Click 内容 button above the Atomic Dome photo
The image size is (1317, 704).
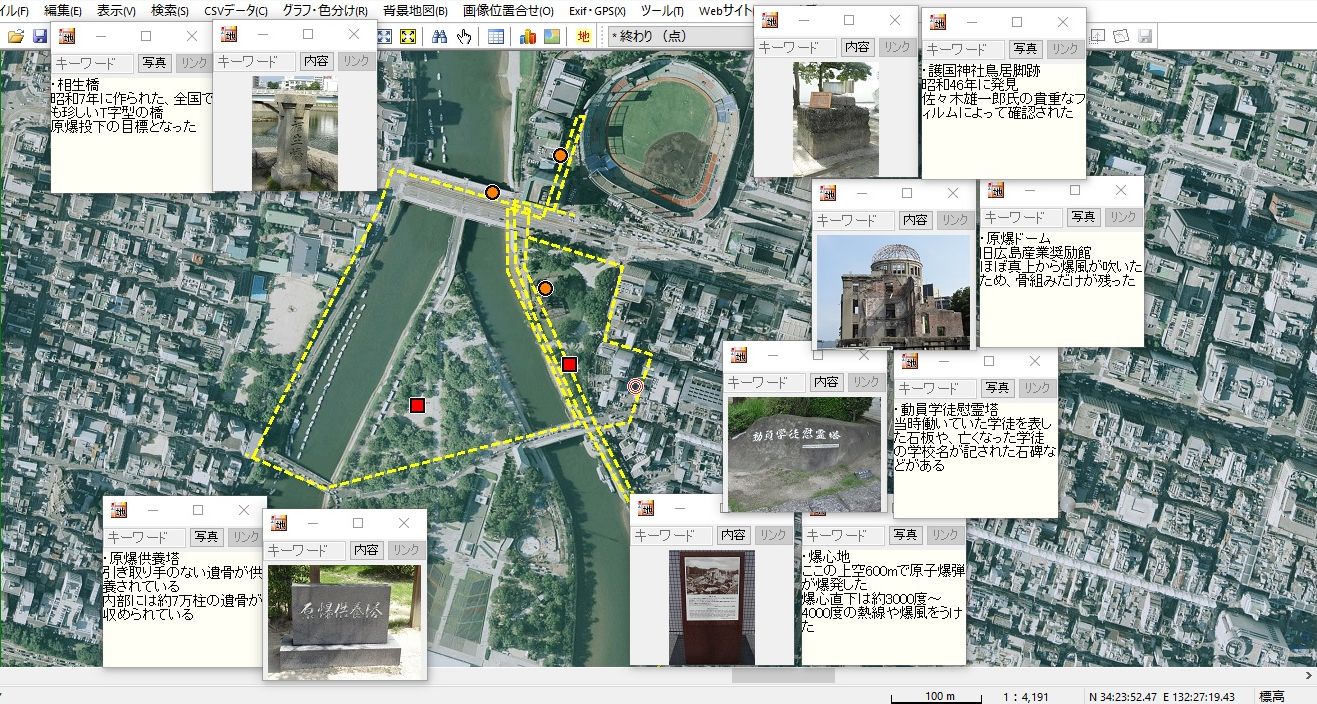(914, 220)
